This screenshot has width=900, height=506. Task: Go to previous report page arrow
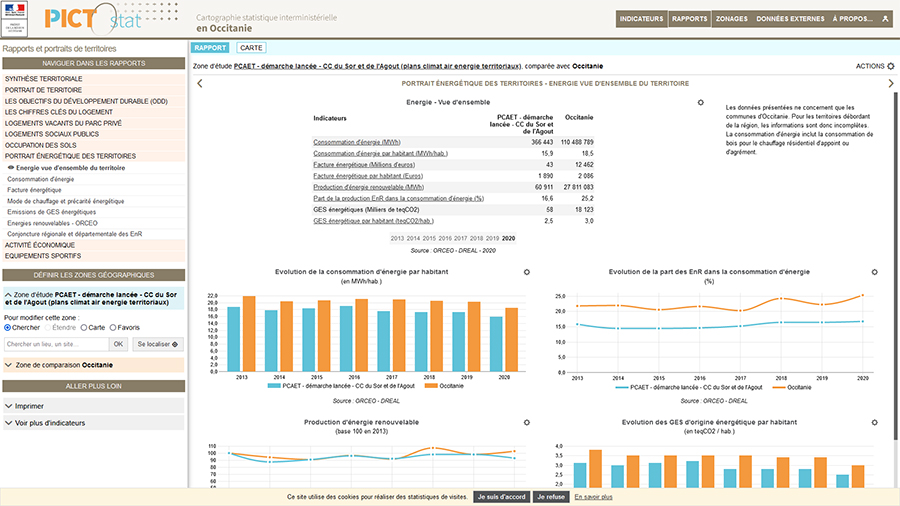[x=199, y=84]
